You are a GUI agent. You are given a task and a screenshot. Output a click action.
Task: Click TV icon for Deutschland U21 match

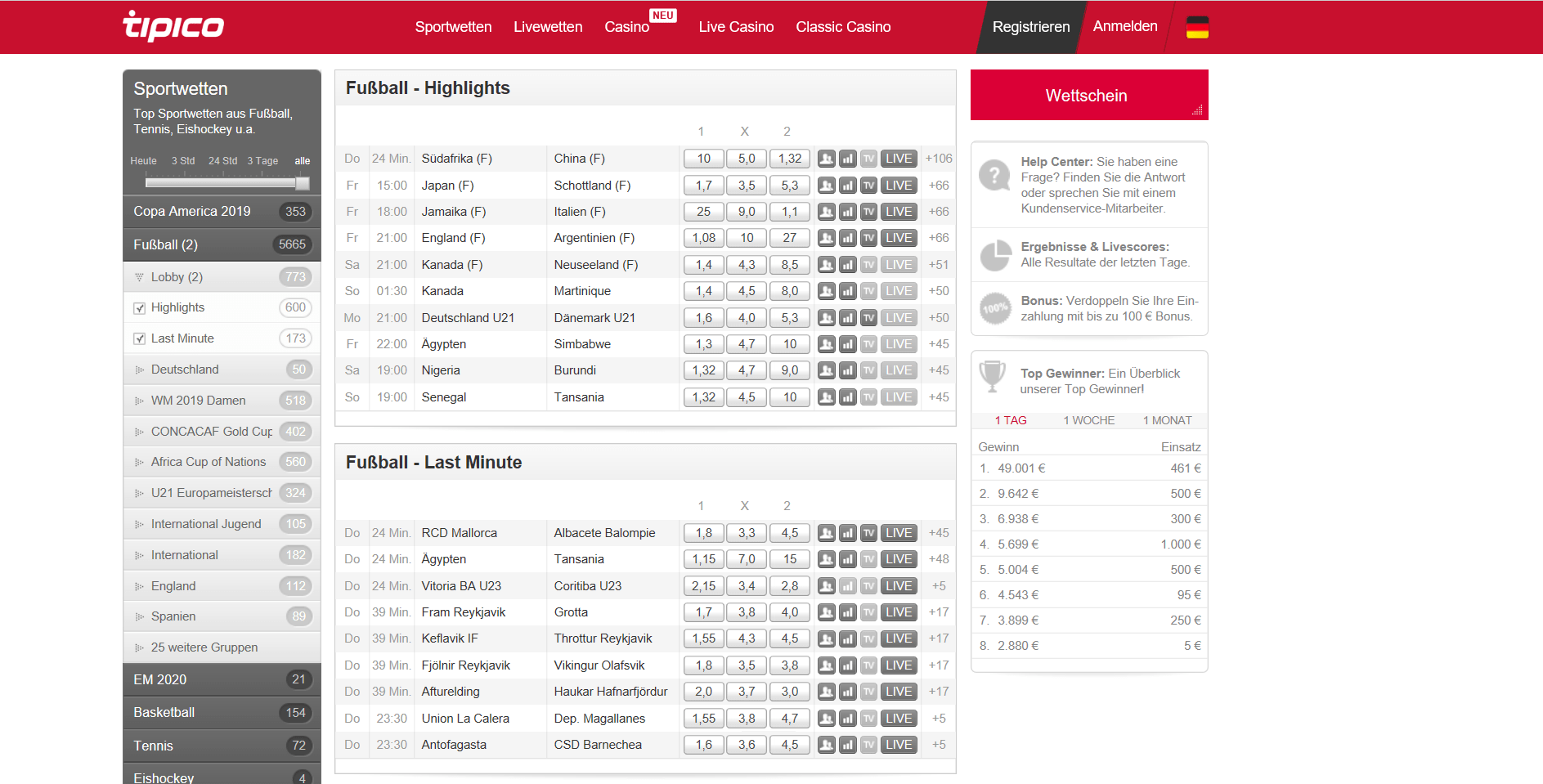pyautogui.click(x=868, y=318)
